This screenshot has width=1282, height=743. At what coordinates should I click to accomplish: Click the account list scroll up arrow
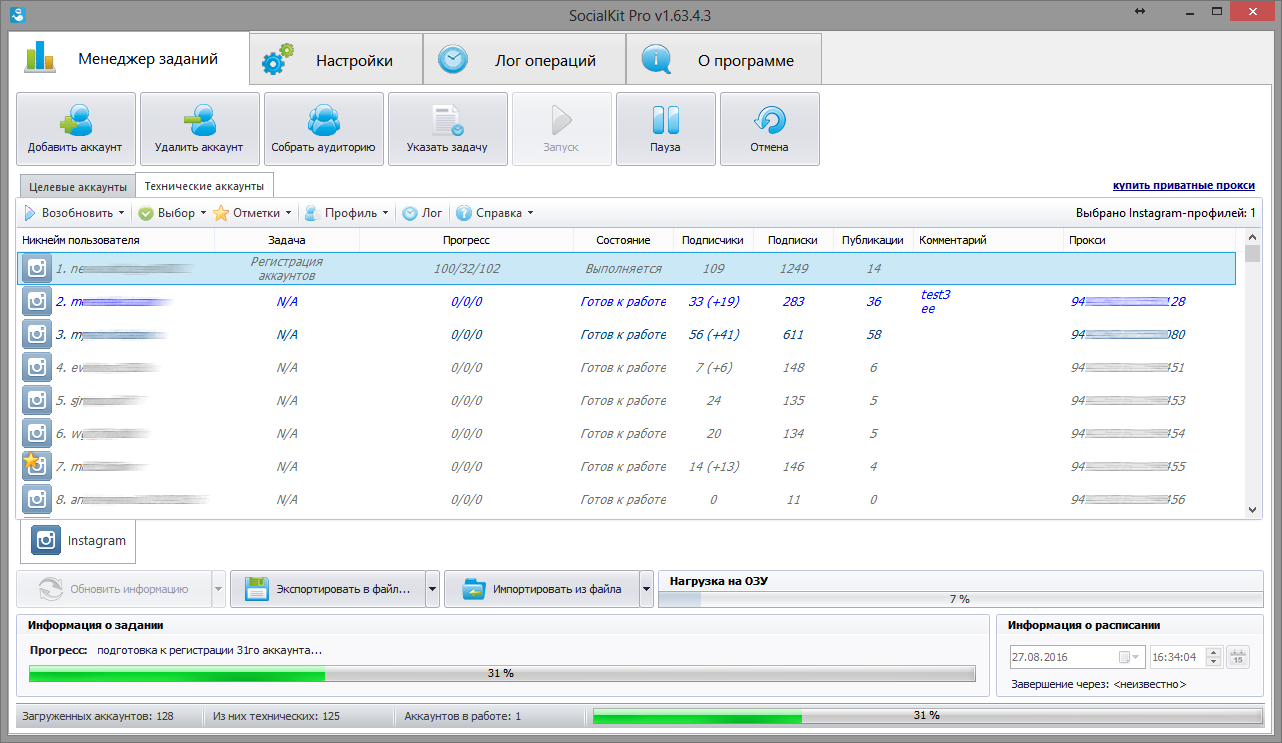pyautogui.click(x=1254, y=238)
